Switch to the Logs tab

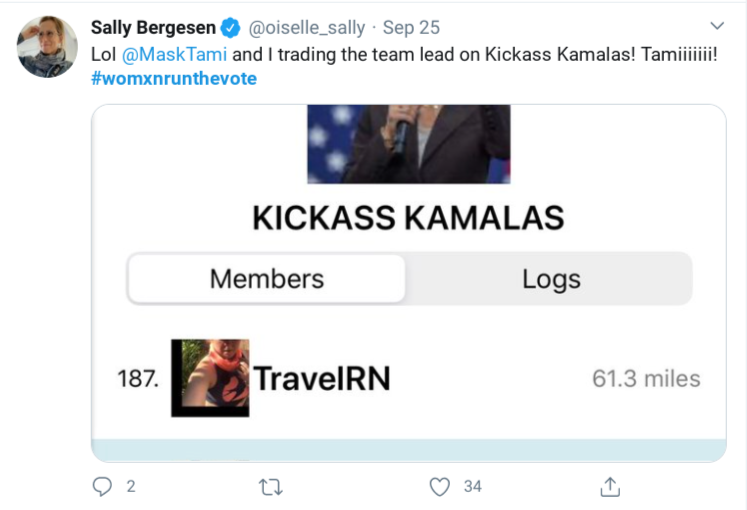pos(551,279)
